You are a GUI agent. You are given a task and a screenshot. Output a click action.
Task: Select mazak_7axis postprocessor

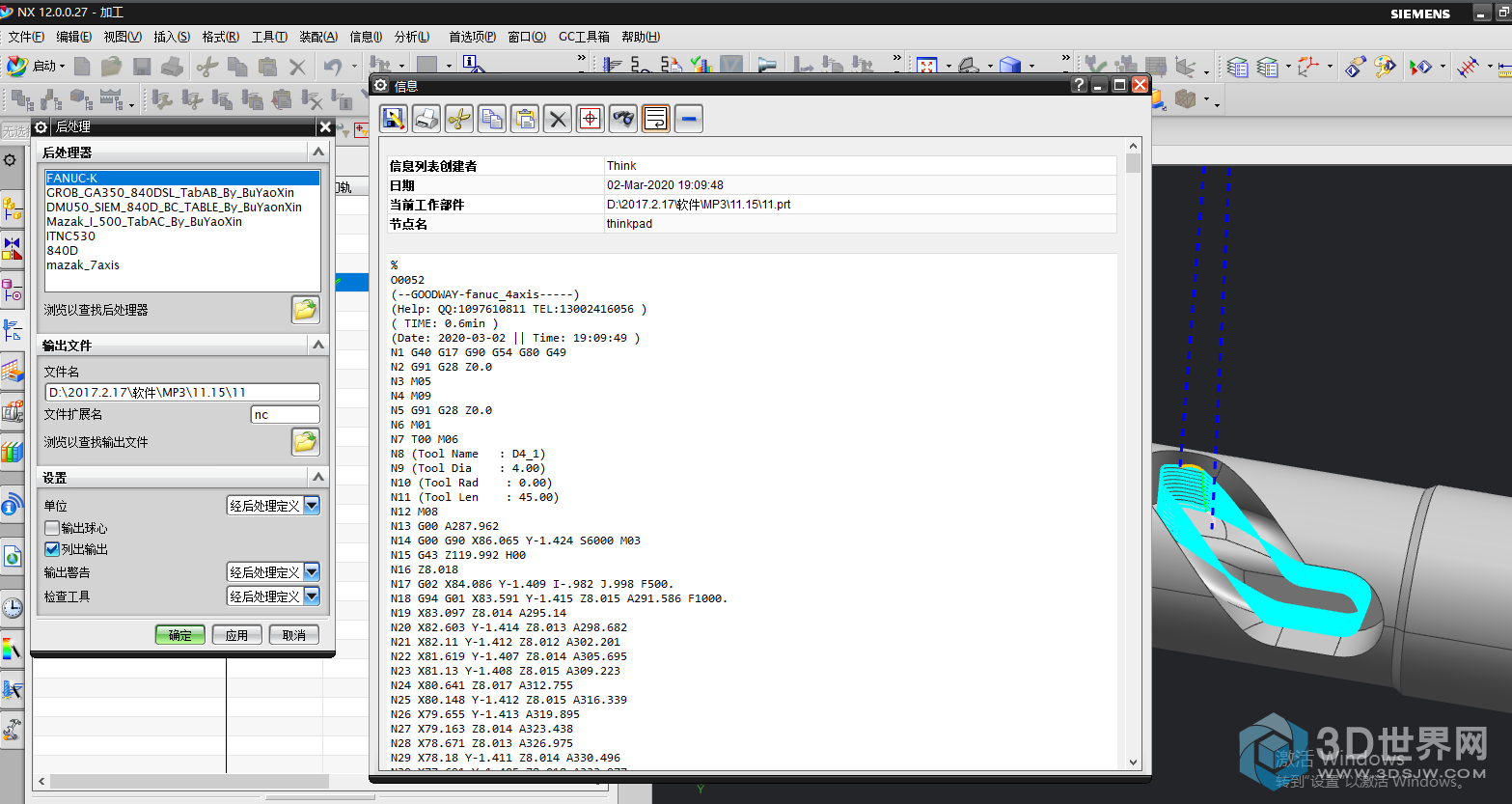click(182, 264)
